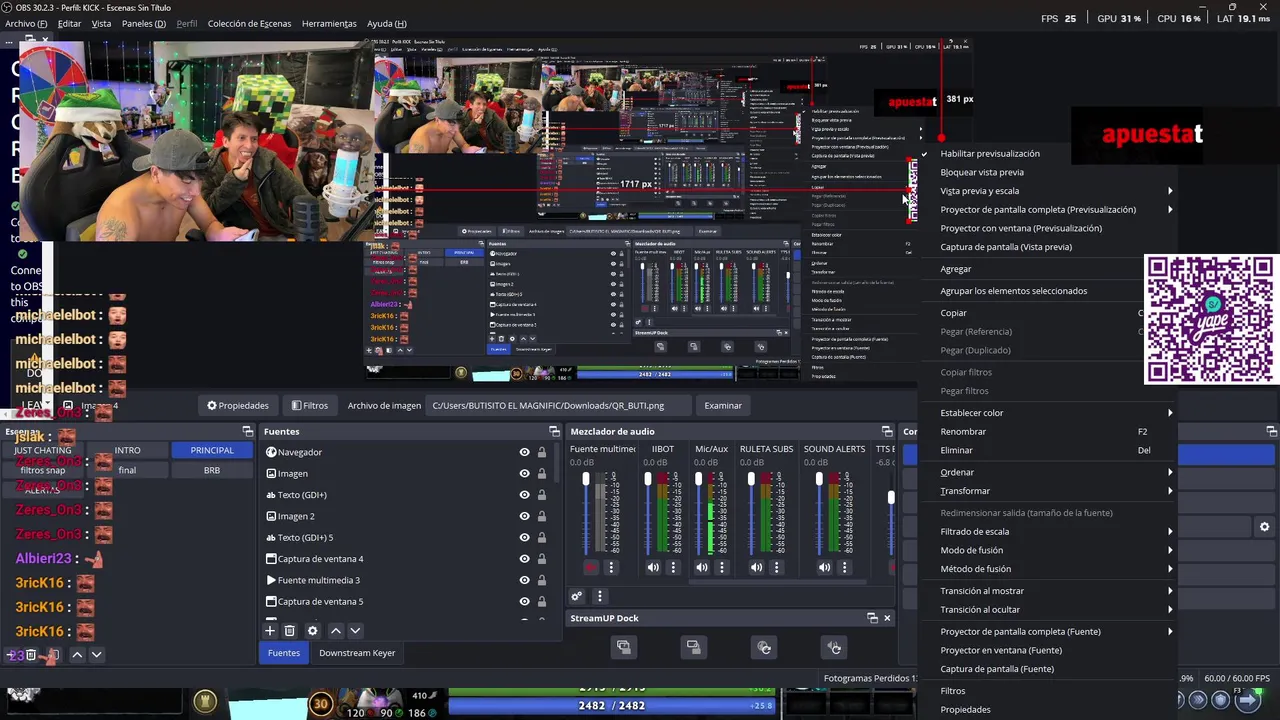Image resolution: width=1280 pixels, height=720 pixels.
Task: Add a new source with plus icon
Action: tap(270, 631)
